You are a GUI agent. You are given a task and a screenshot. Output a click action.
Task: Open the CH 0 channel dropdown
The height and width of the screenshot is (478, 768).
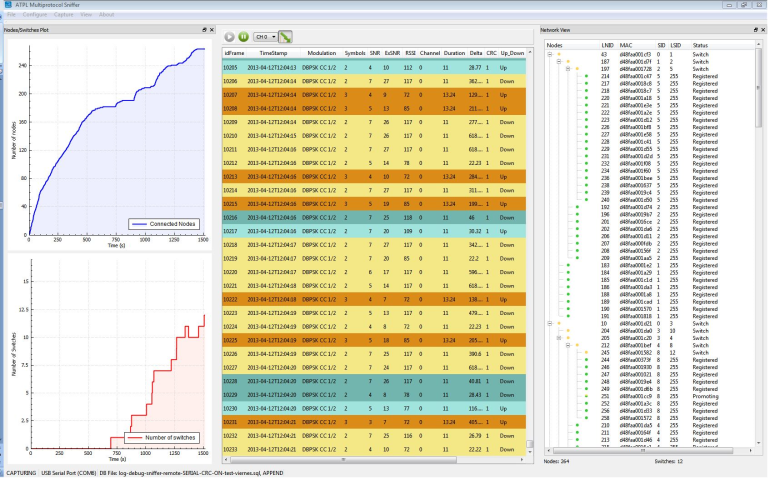pos(265,37)
